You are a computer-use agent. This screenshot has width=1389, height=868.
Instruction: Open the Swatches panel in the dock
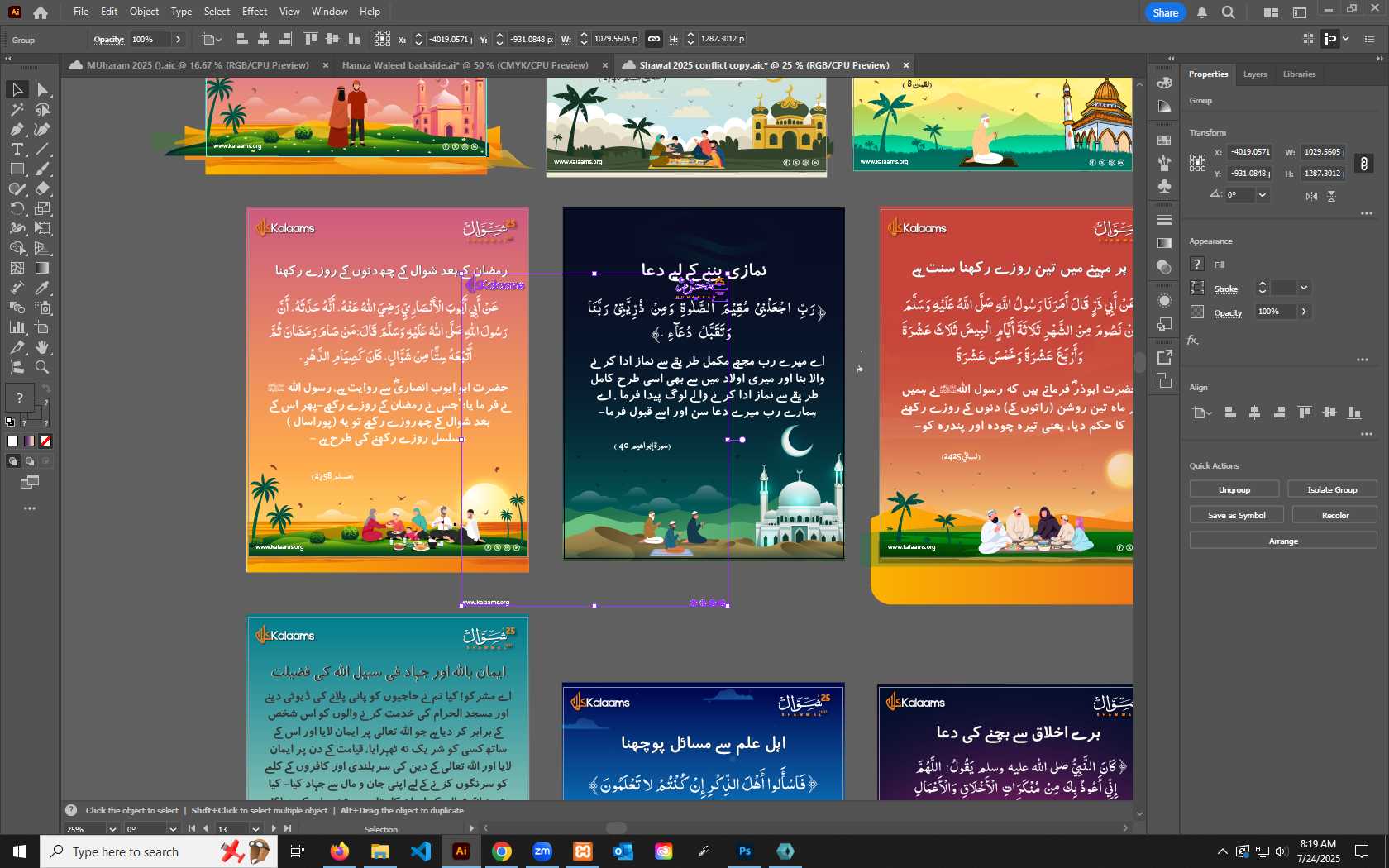1164,140
